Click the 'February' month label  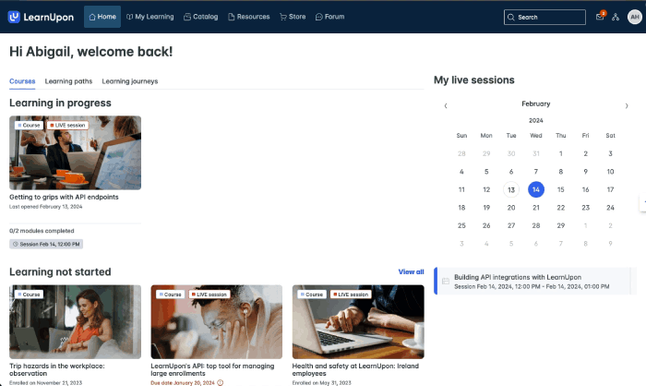pyautogui.click(x=536, y=104)
